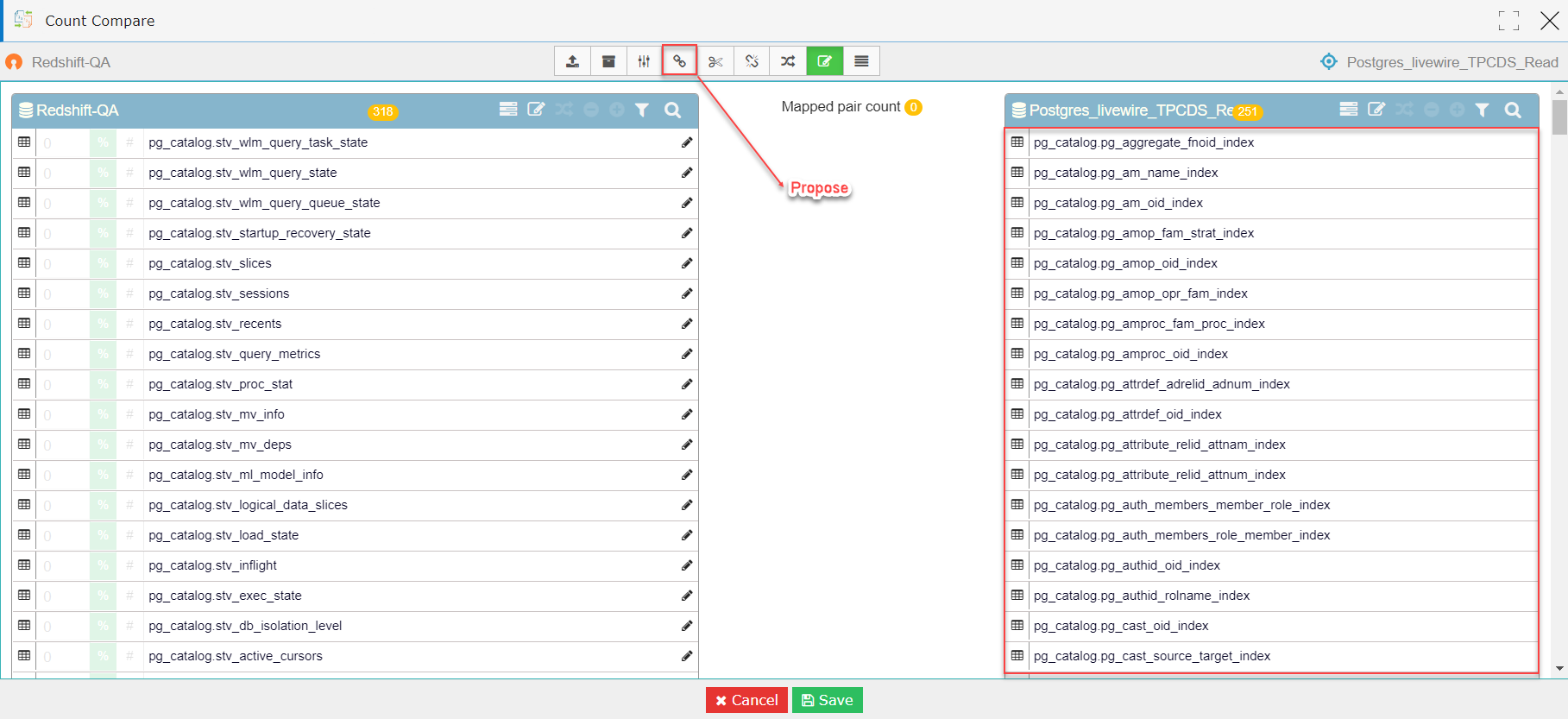Click the pencil for stv_startup_recovery_state
Screen dimensions: 1568x719
(x=687, y=233)
